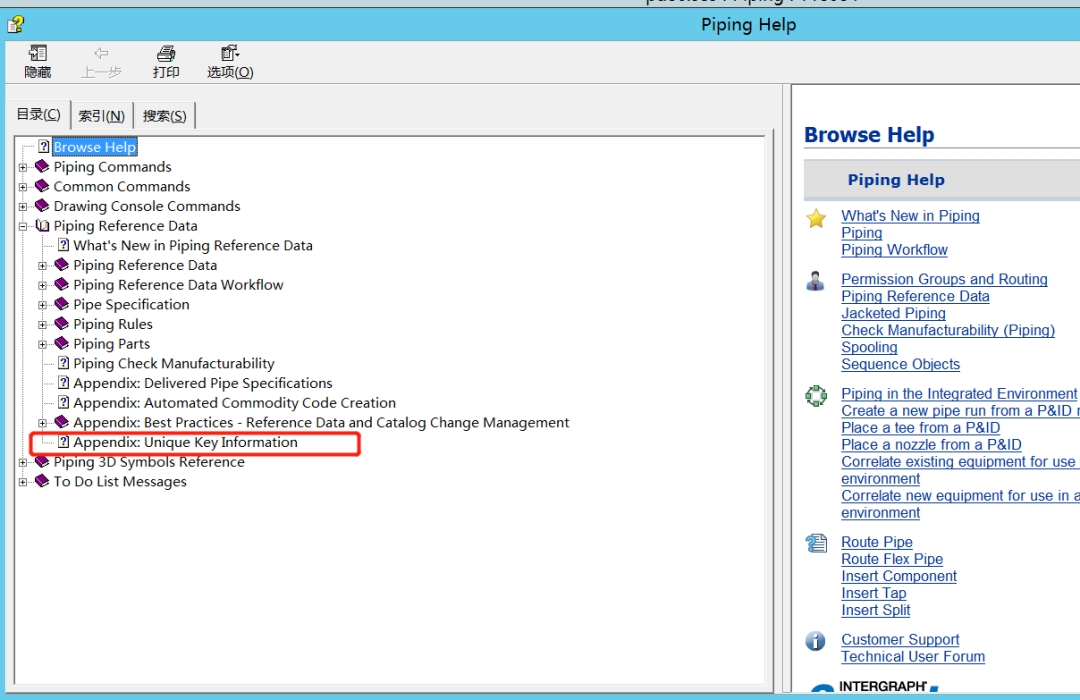Screen dimensions: 1080x700
Task: Click the Piping Commands book icon
Action: (42, 166)
